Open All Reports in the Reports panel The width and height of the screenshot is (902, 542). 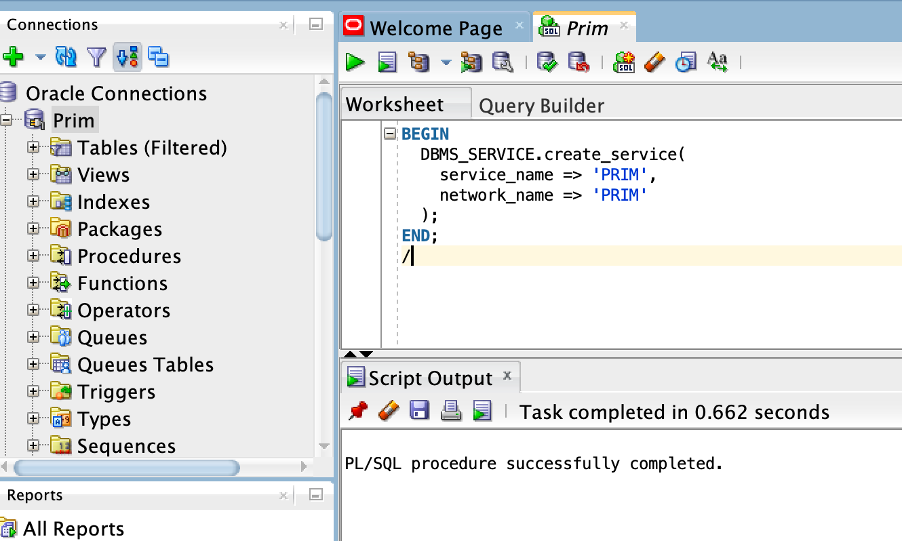coord(73,529)
